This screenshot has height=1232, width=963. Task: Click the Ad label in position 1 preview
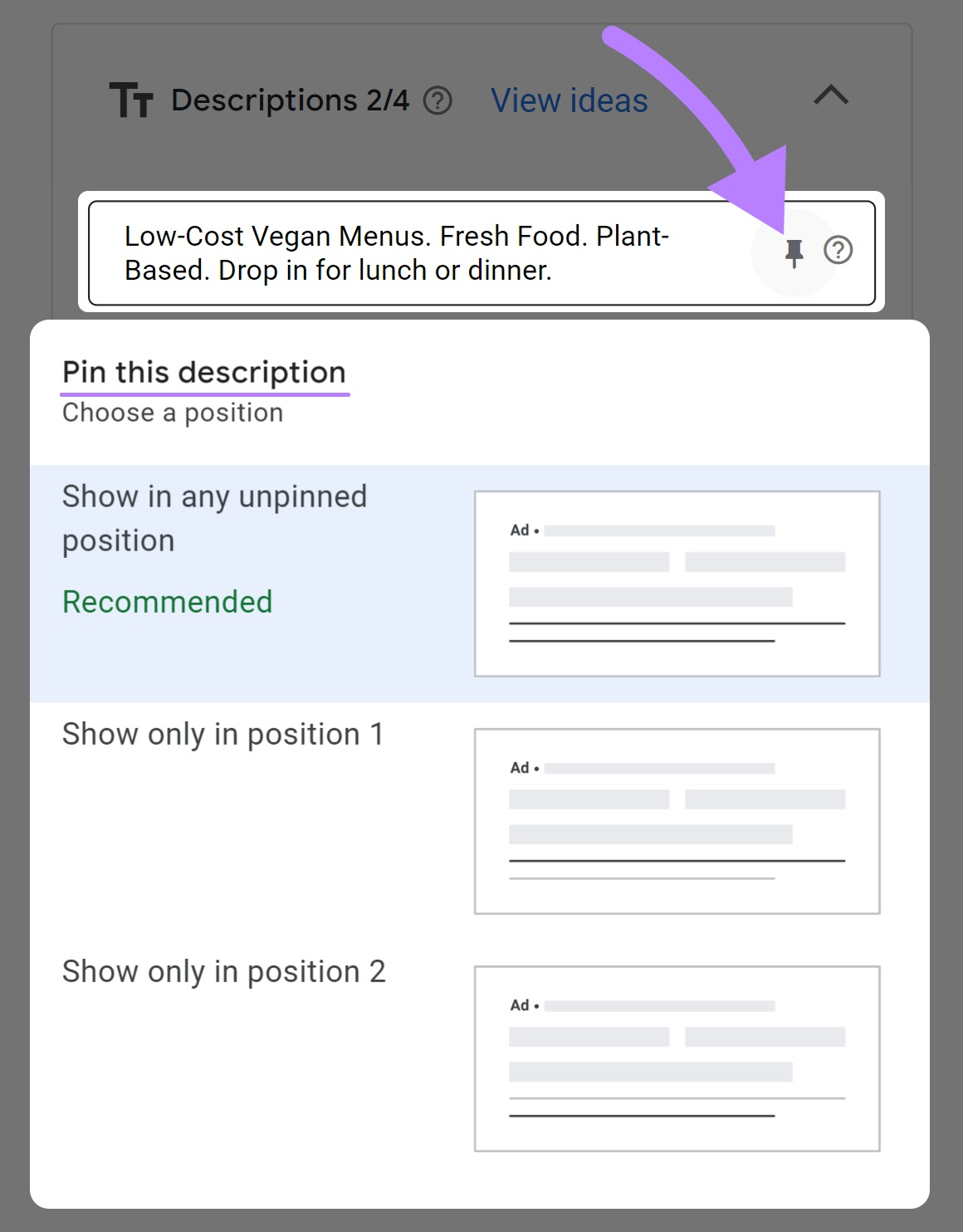click(521, 768)
